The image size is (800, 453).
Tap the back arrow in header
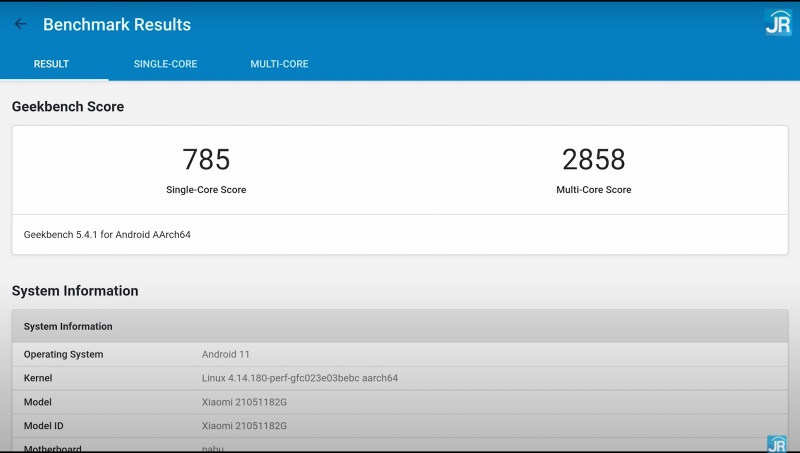pos(20,24)
